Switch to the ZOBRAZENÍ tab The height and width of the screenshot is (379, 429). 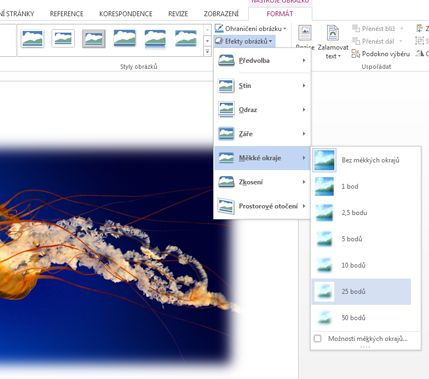tap(221, 14)
